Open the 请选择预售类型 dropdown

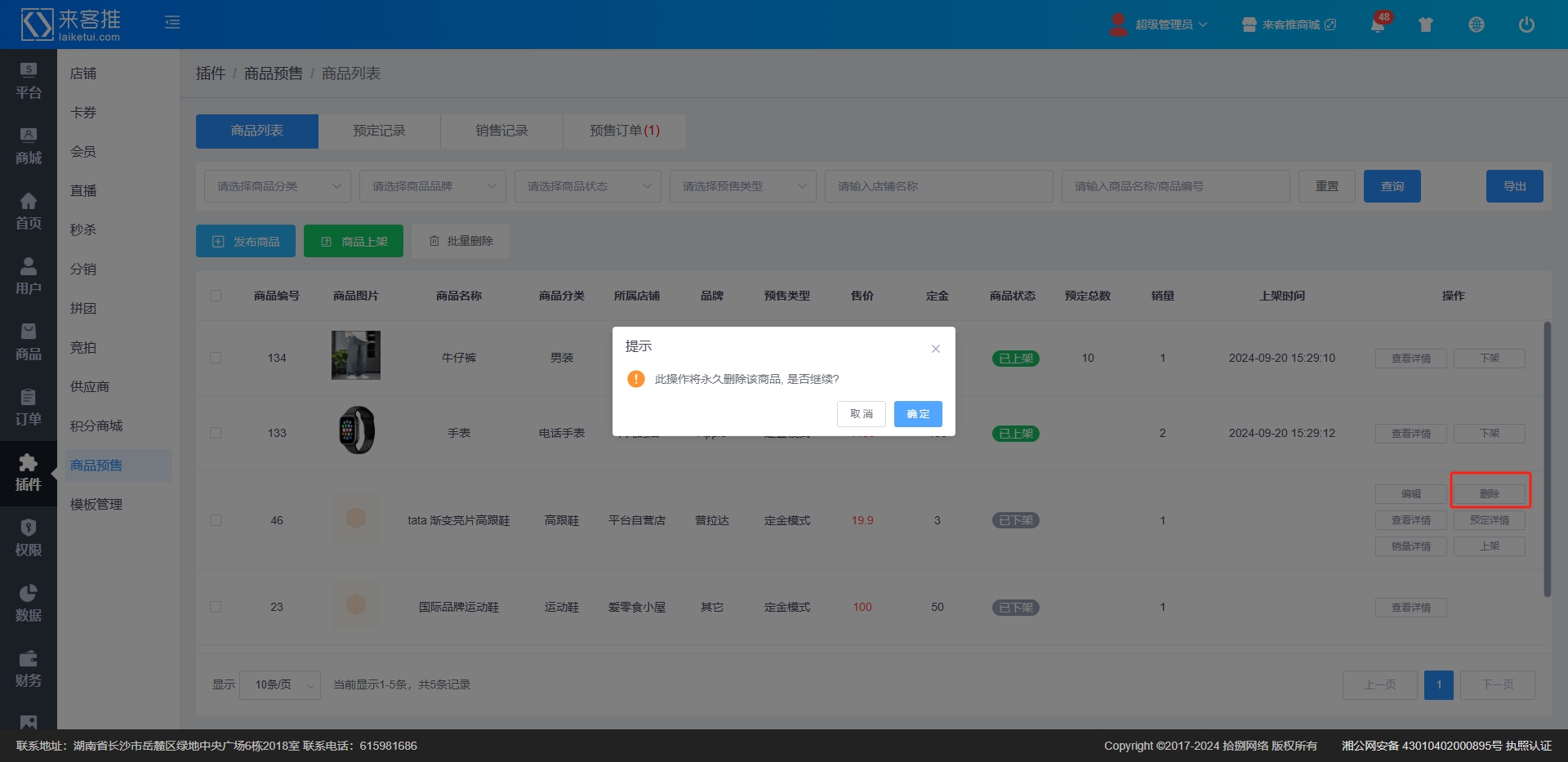[x=742, y=186]
